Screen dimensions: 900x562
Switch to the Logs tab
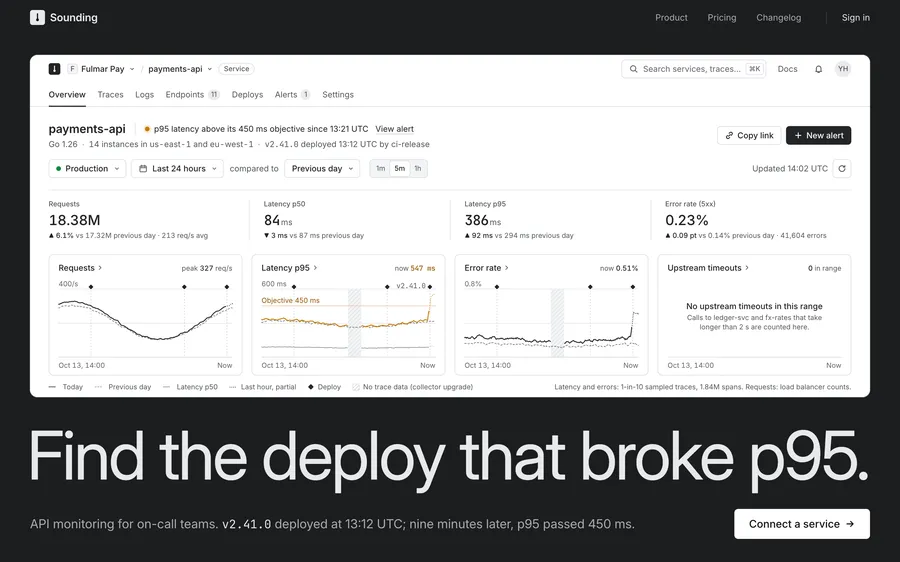coord(145,95)
